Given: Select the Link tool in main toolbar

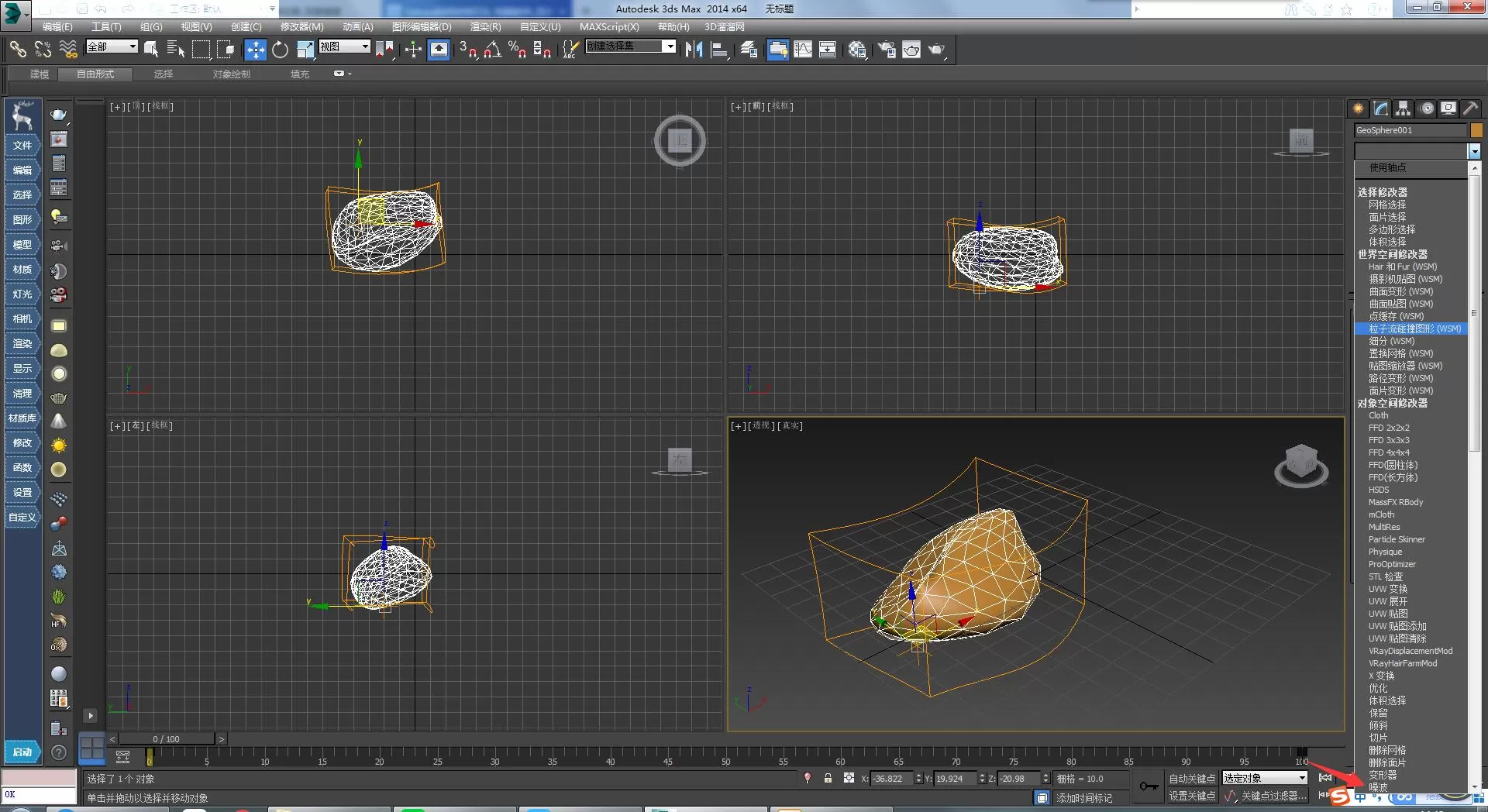Looking at the screenshot, I should [x=18, y=49].
